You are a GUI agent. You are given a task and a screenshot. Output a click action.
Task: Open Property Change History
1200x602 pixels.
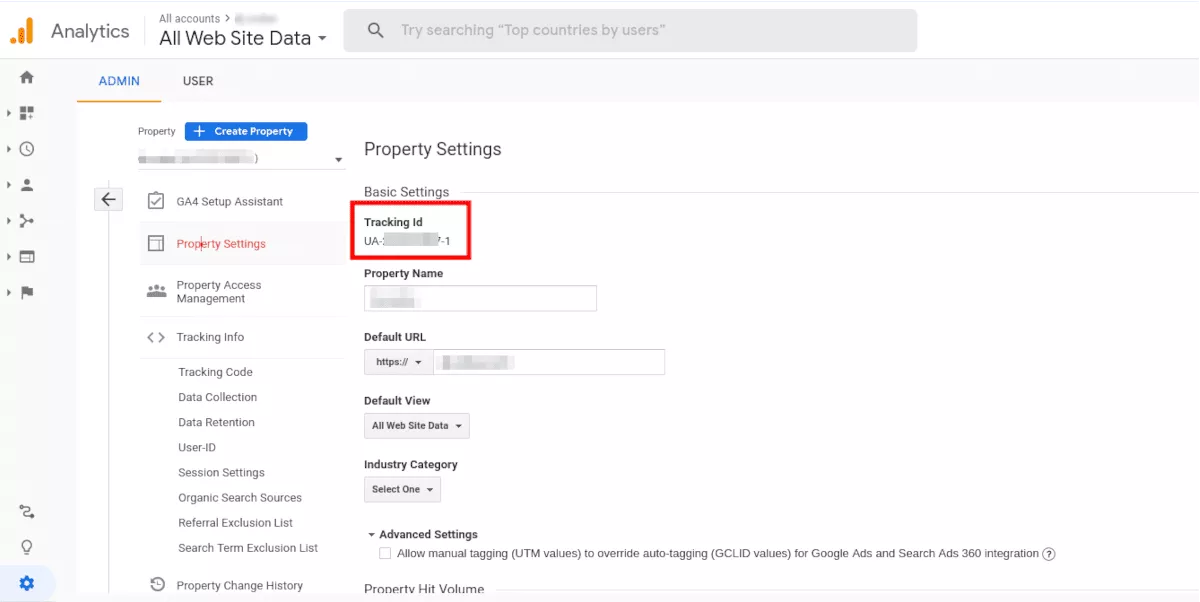[240, 585]
